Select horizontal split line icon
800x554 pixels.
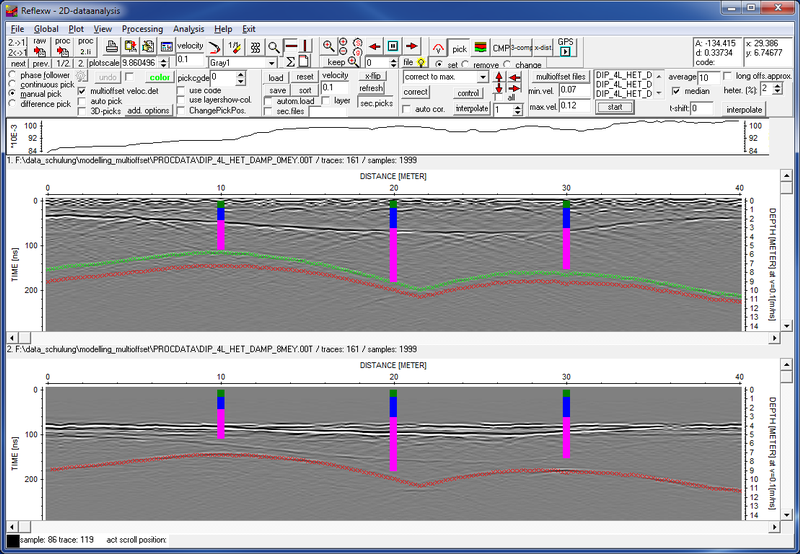pos(291,46)
